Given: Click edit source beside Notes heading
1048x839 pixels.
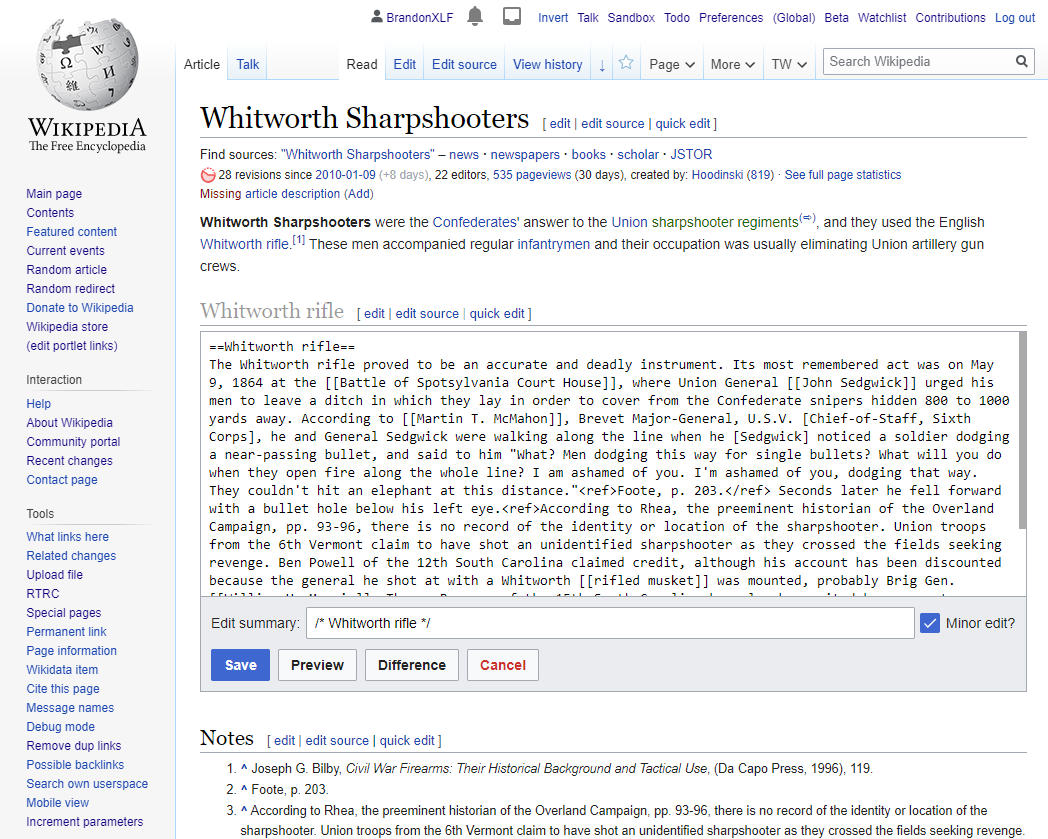Looking at the screenshot, I should [337, 741].
